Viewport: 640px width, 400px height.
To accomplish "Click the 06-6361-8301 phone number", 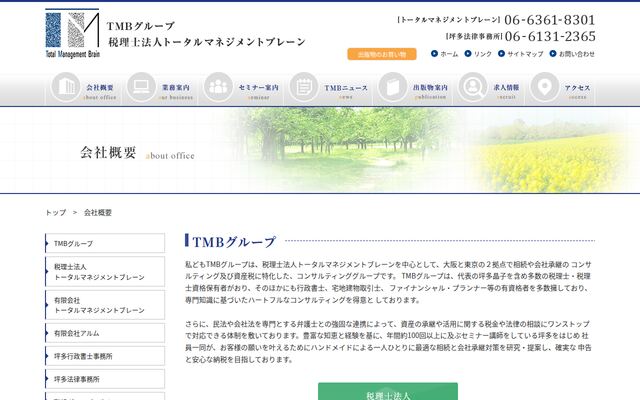I will 550,20.
